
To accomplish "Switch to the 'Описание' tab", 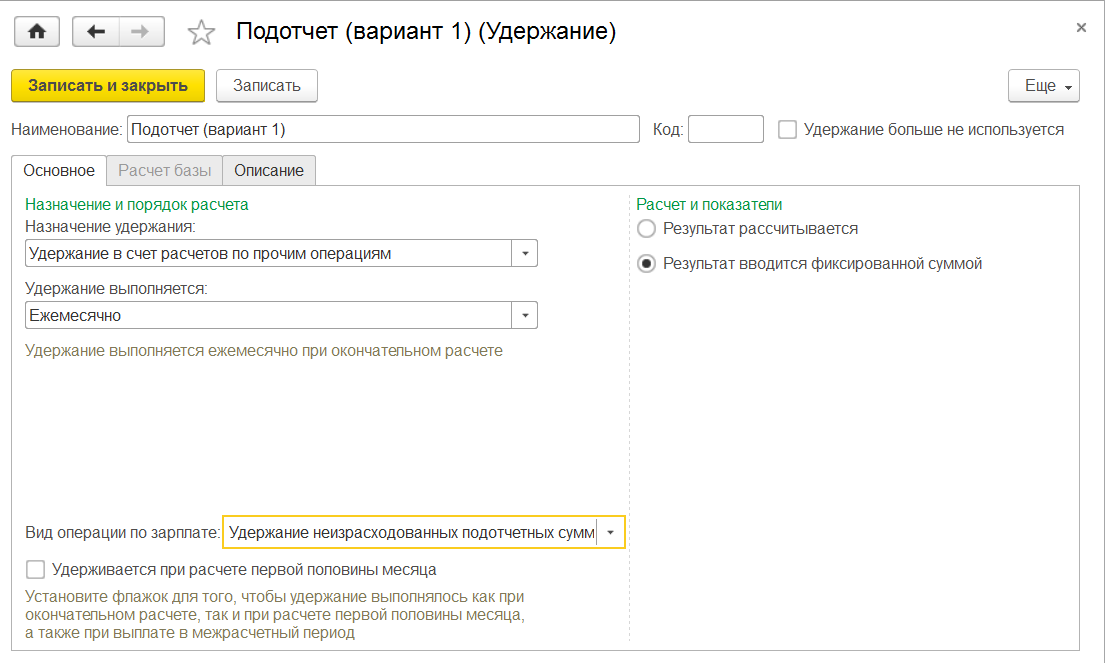I will (269, 170).
